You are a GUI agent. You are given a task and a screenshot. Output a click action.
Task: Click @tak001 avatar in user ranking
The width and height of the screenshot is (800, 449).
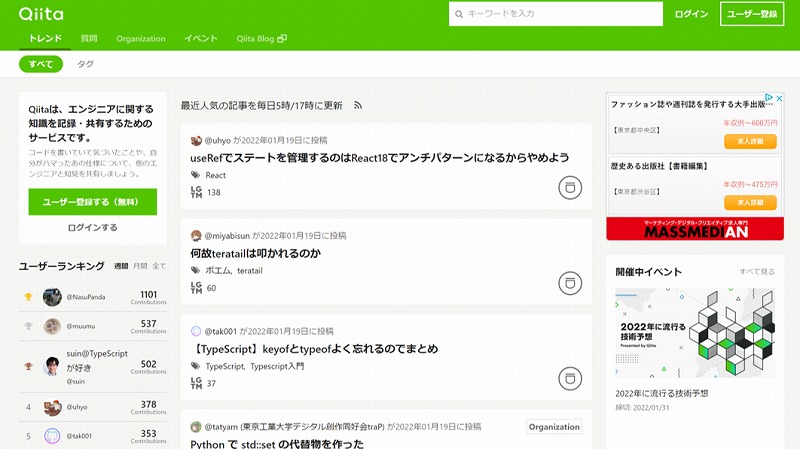point(52,436)
